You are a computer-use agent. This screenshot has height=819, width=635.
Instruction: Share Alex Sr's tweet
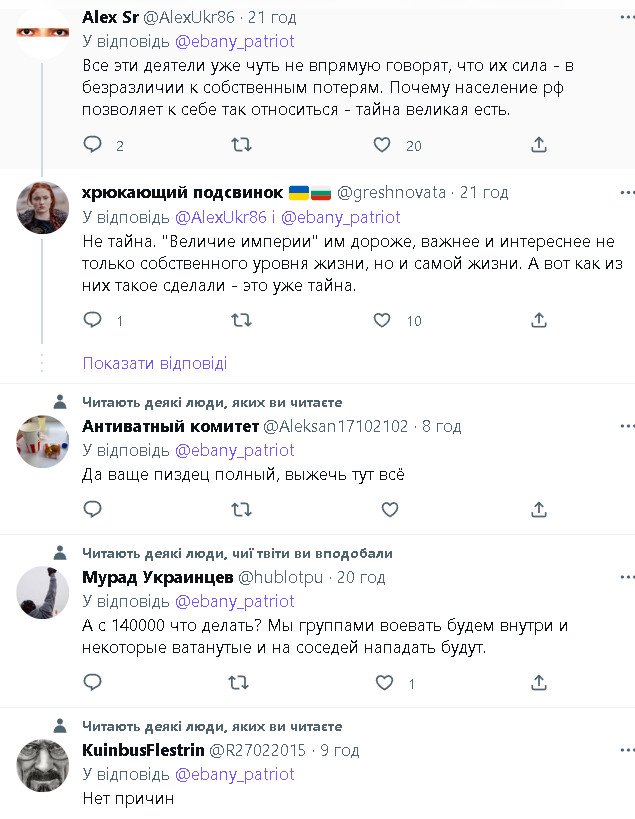coord(539,145)
